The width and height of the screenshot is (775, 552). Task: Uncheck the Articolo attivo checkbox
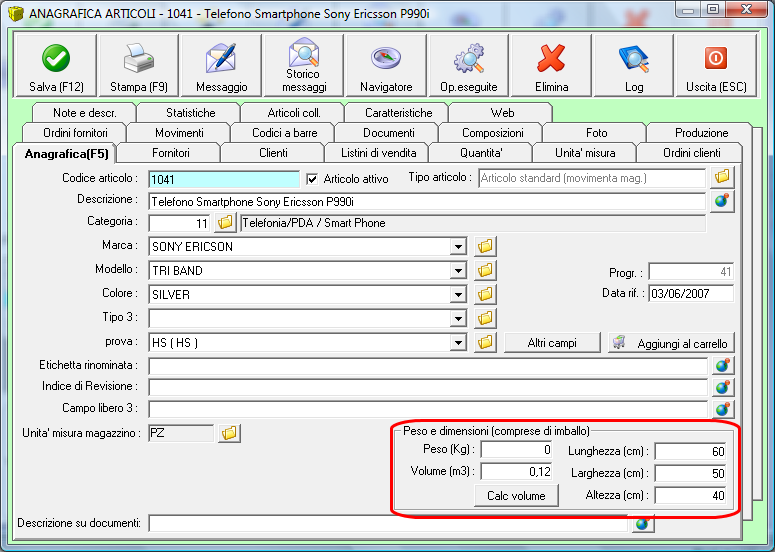point(312,179)
